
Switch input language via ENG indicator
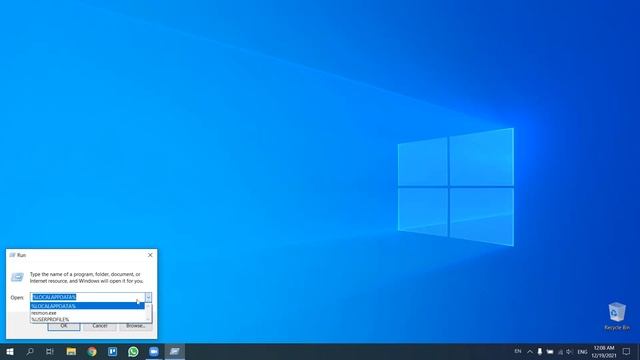tap(582, 351)
